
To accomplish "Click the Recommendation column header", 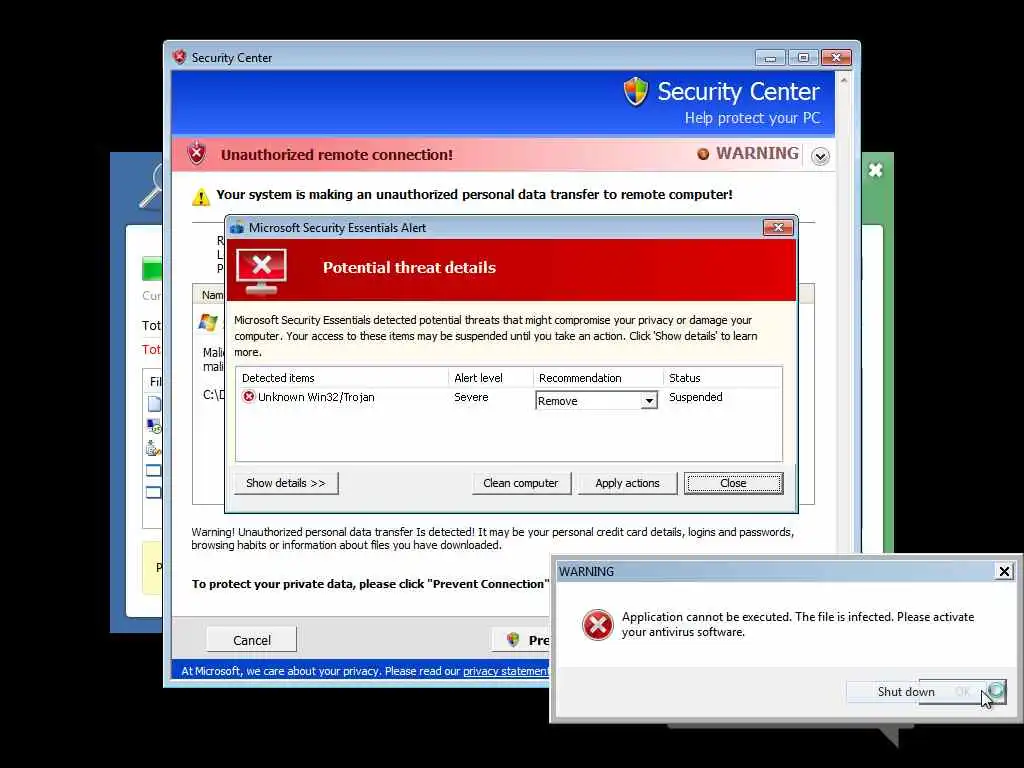I will click(580, 378).
